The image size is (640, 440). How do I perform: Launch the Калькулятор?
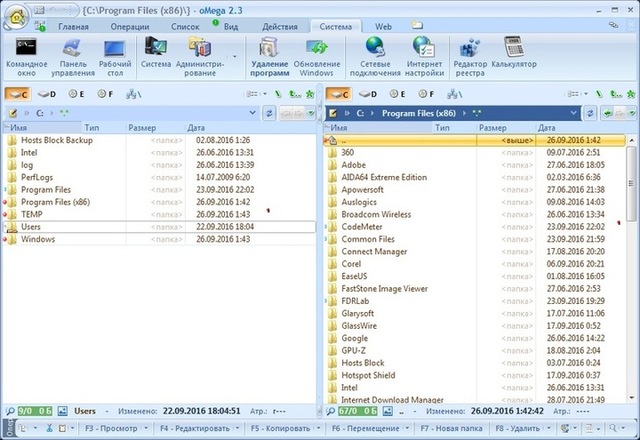tap(514, 54)
